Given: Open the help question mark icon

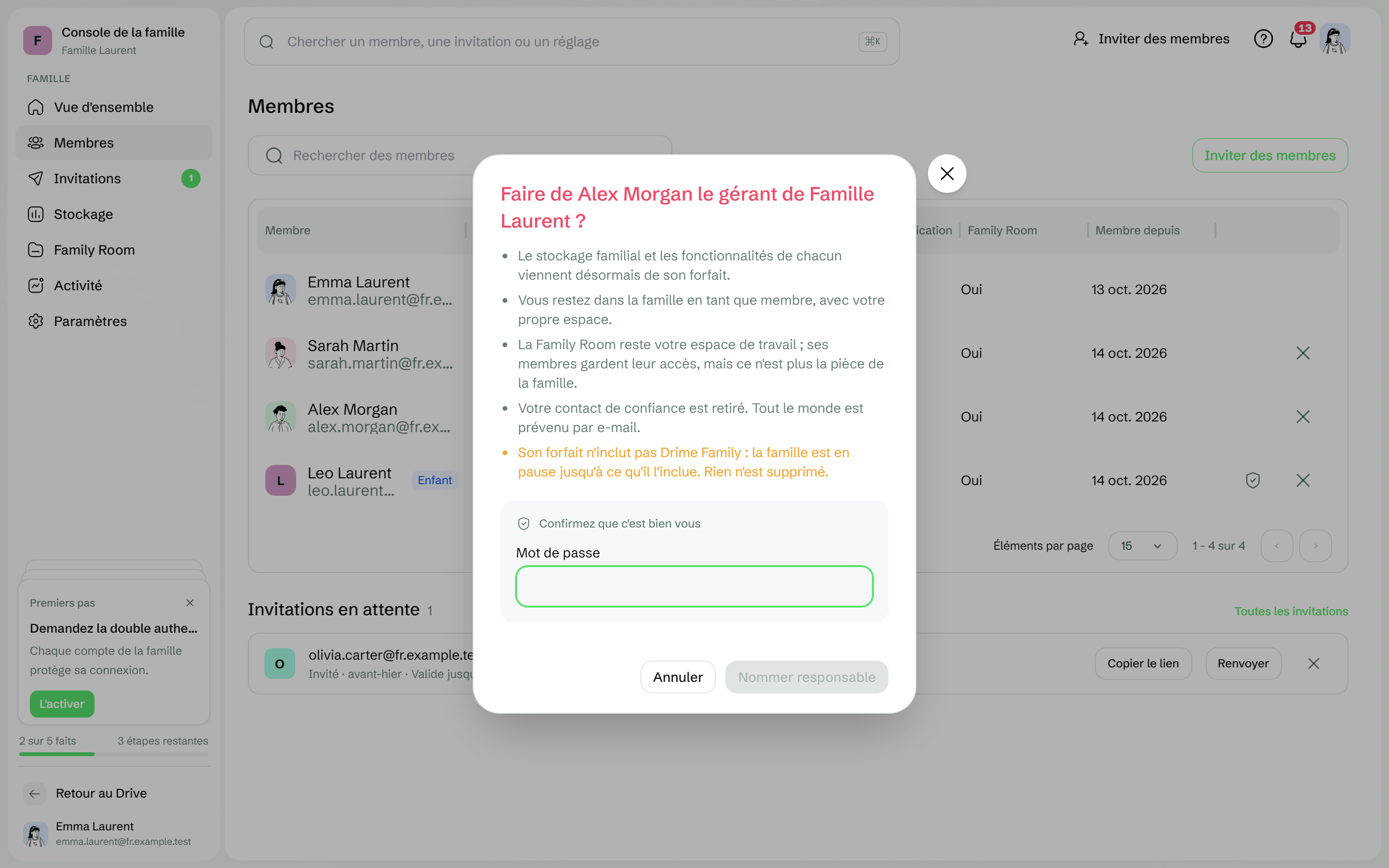Looking at the screenshot, I should (x=1263, y=39).
